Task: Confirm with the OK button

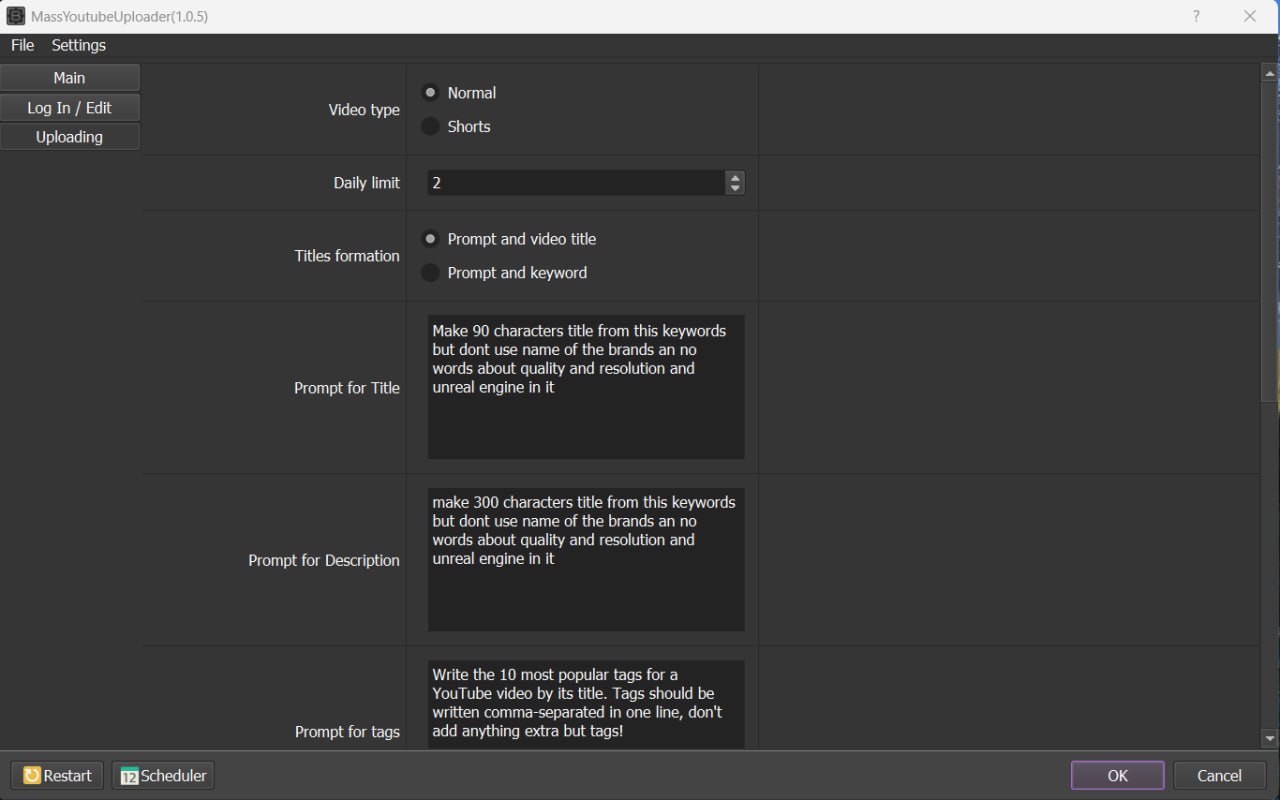Action: pos(1117,775)
